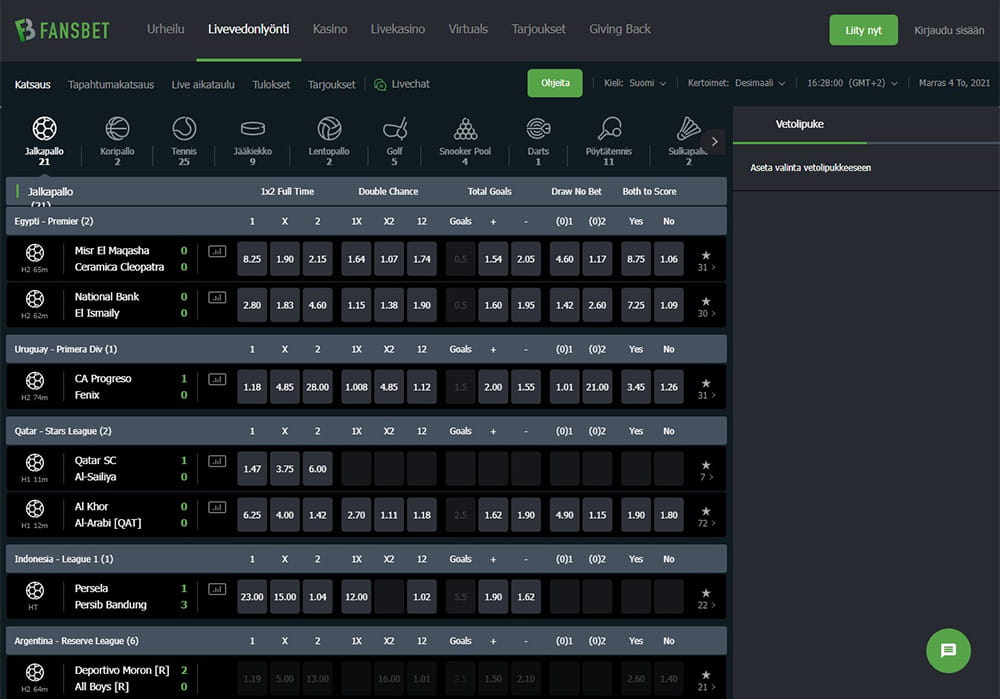The width and height of the screenshot is (1000, 699).
Task: Favorite the Misr El Maqasha match star
Action: pyautogui.click(x=706, y=255)
